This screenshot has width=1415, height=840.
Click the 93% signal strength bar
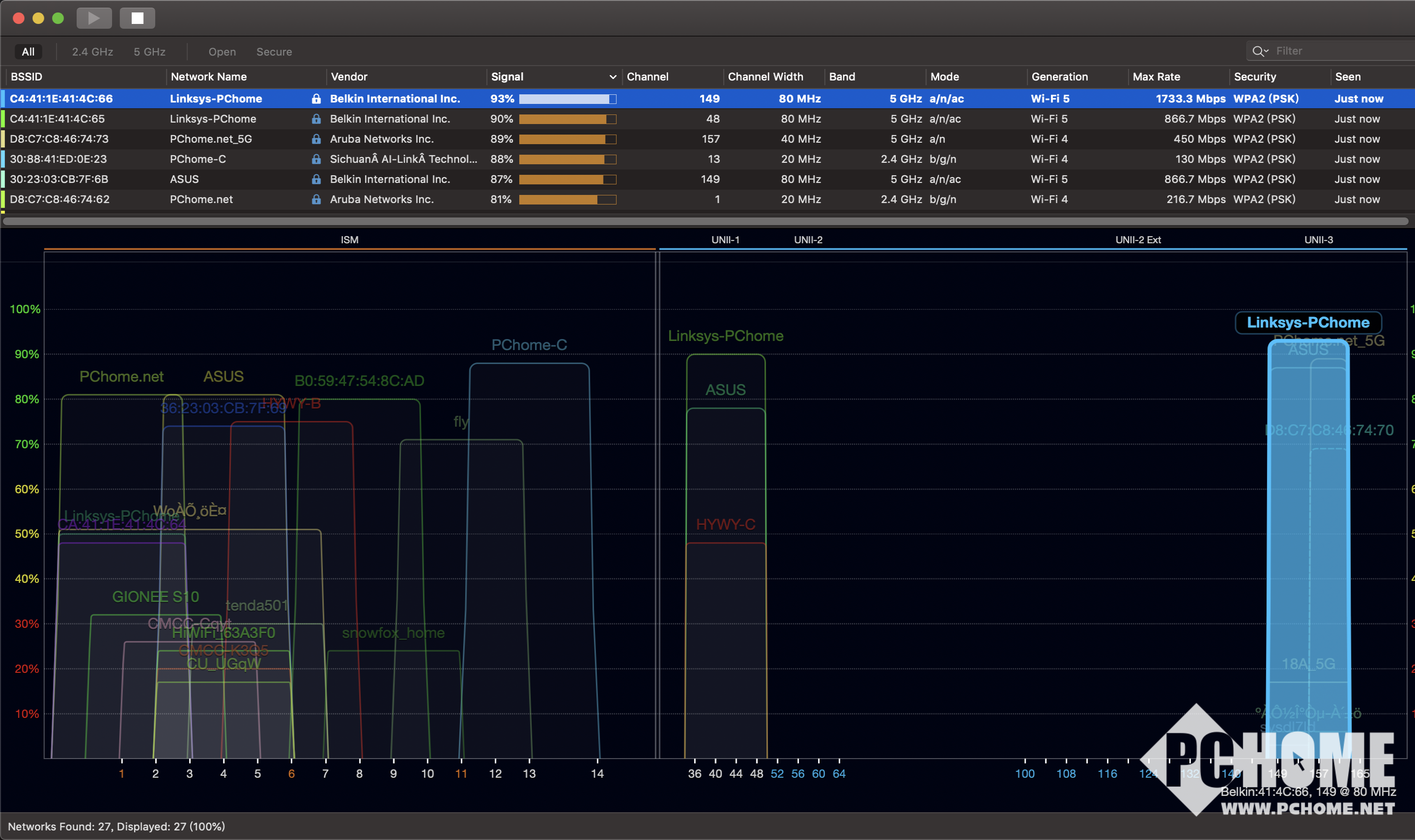[x=568, y=99]
